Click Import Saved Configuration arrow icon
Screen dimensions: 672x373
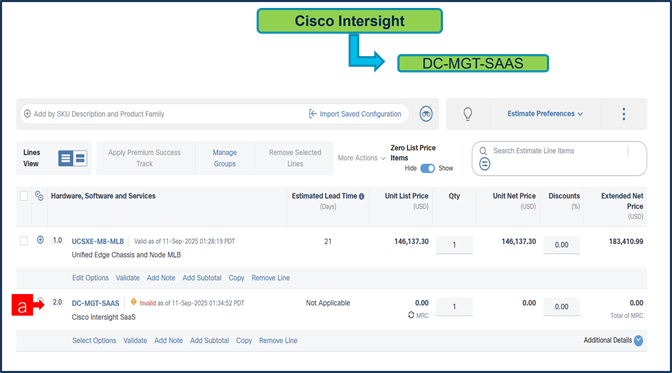[313, 114]
